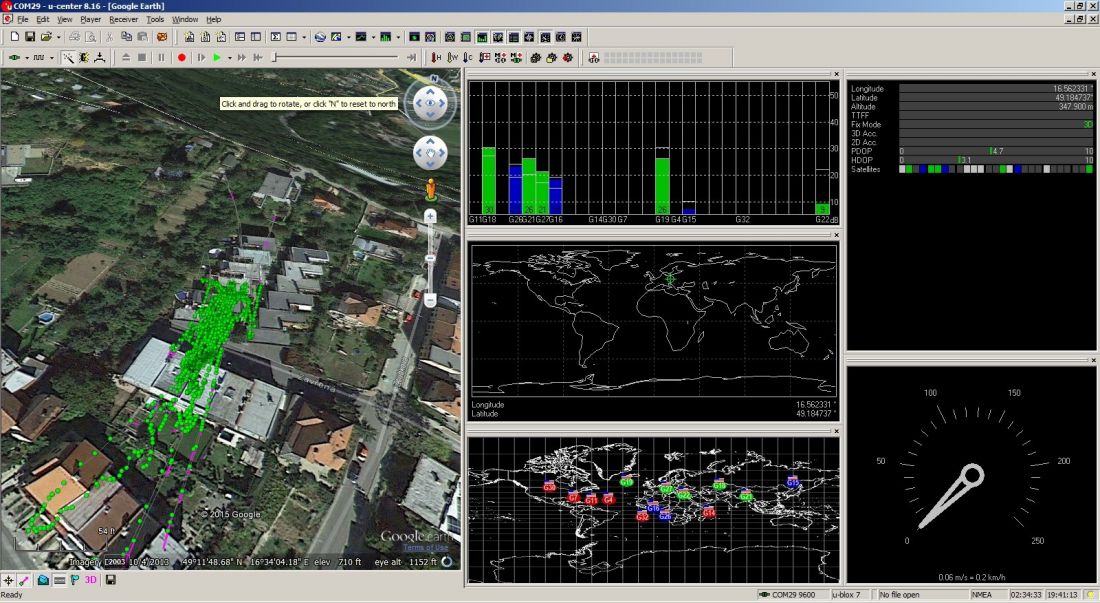1100x603 pixels.
Task: Expand the receiver port dropdown arrow
Action: pos(27,58)
